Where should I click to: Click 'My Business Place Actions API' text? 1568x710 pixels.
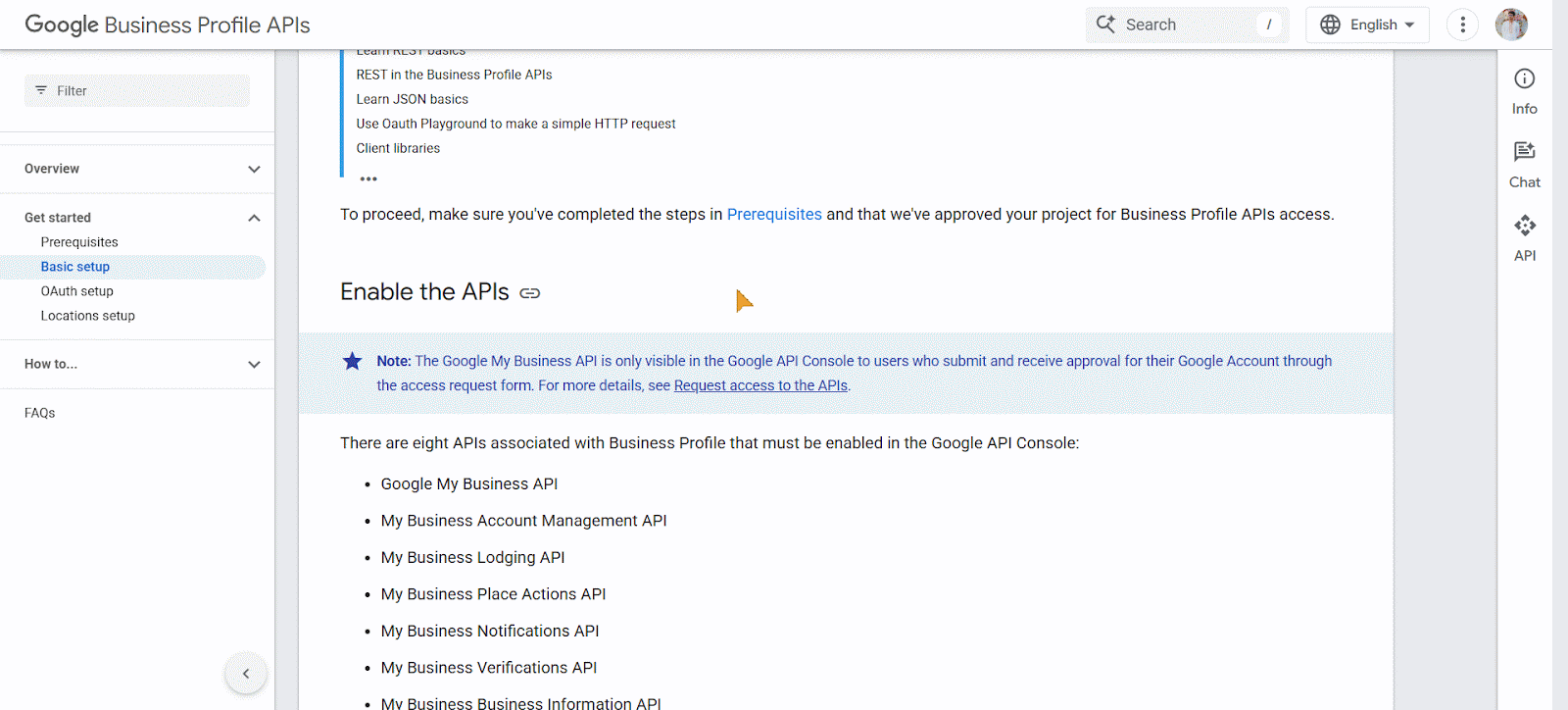(494, 594)
